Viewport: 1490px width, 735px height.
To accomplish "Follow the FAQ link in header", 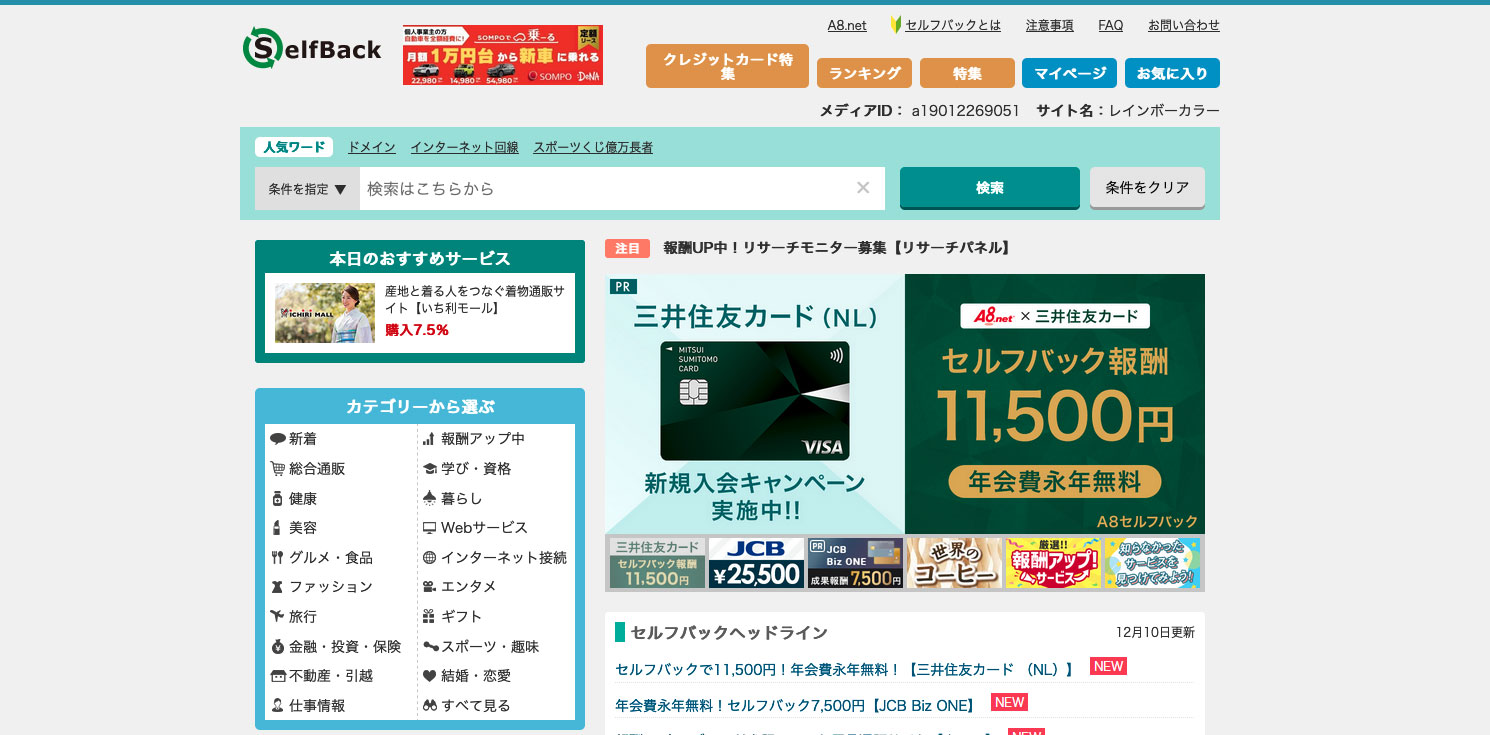I will (x=1110, y=26).
